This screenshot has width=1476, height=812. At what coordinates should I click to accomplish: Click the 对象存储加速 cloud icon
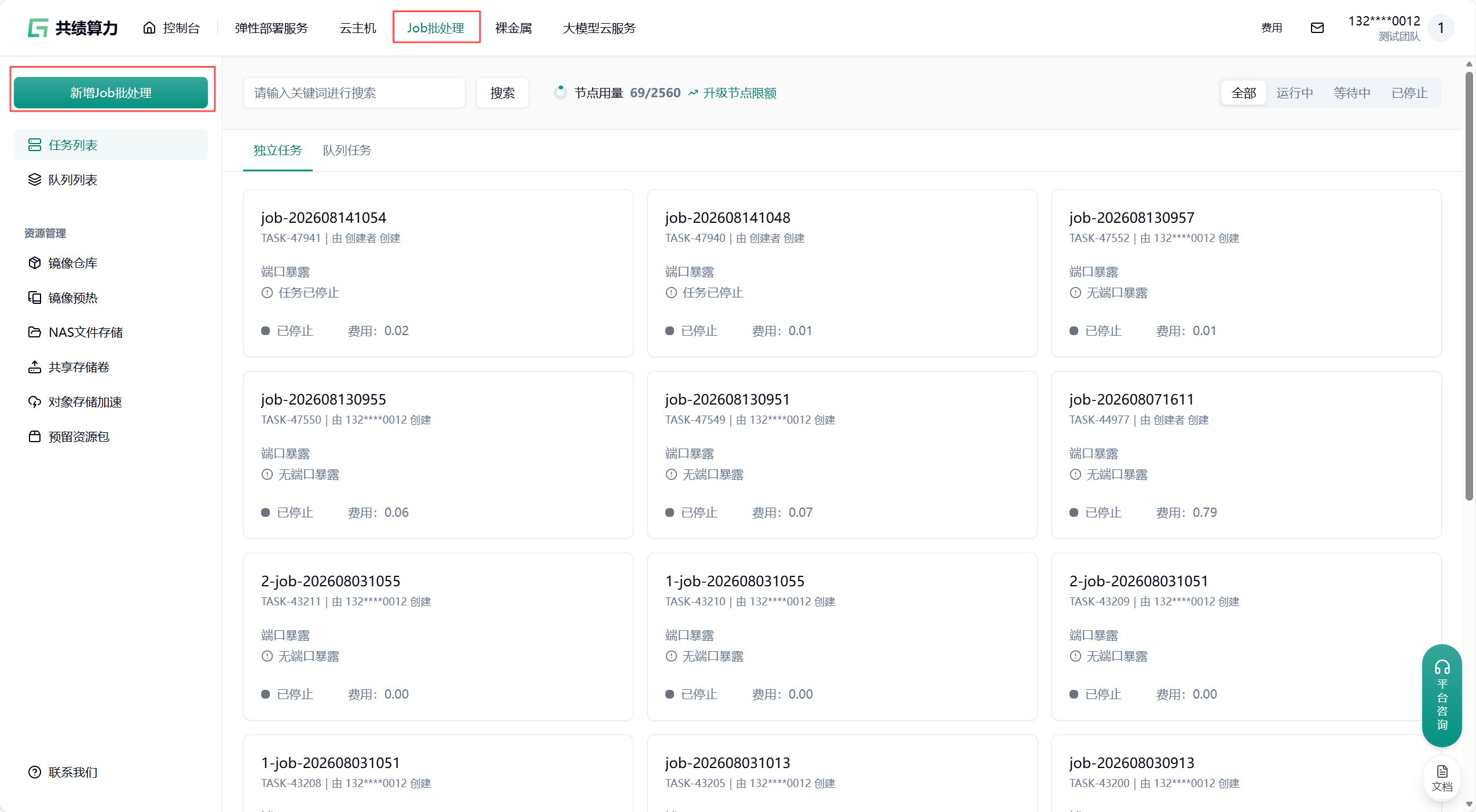(35, 402)
